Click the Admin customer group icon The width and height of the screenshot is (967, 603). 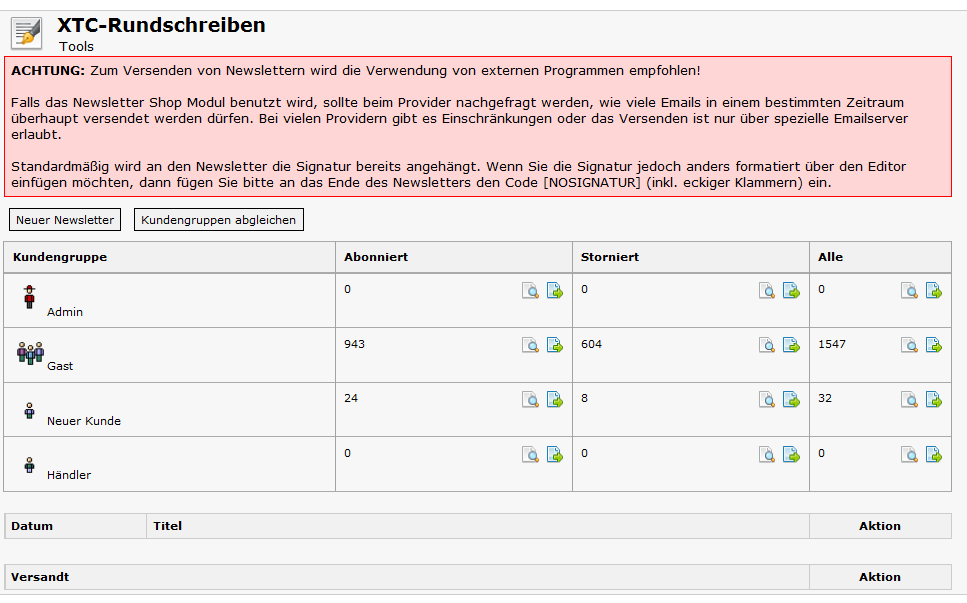[x=29, y=296]
